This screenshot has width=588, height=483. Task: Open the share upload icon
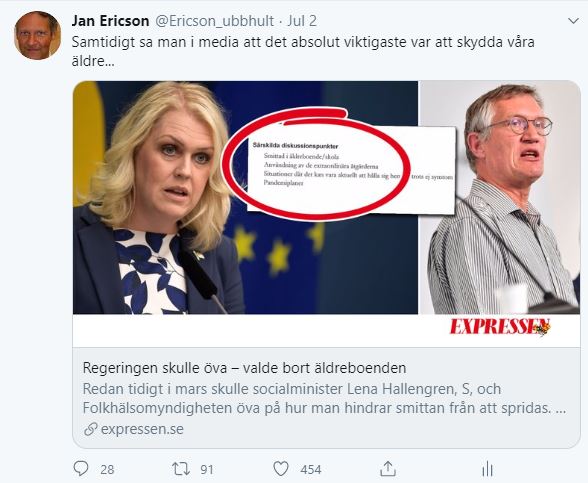tap(388, 469)
